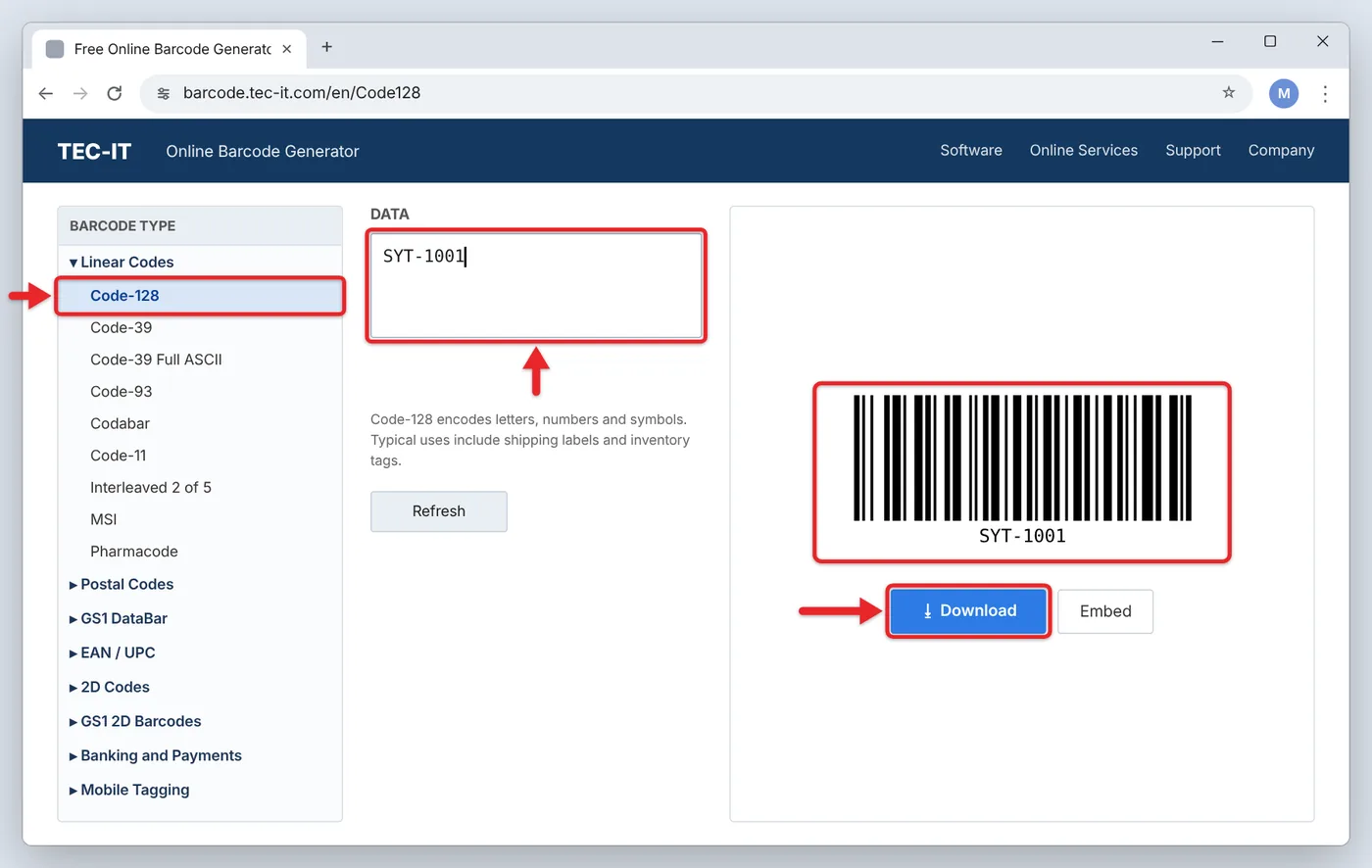Expand the Mobile Tagging group

pos(129,791)
